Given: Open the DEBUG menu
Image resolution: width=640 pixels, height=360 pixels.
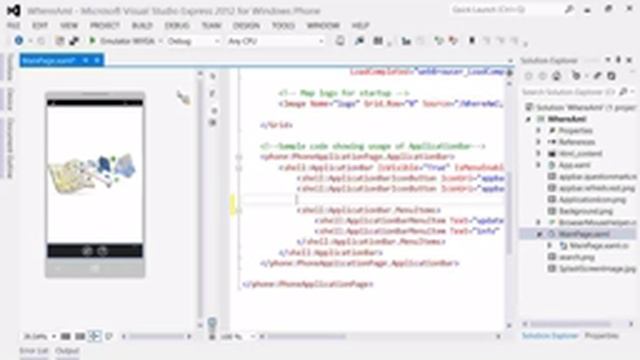Looking at the screenshot, I should (x=177, y=25).
